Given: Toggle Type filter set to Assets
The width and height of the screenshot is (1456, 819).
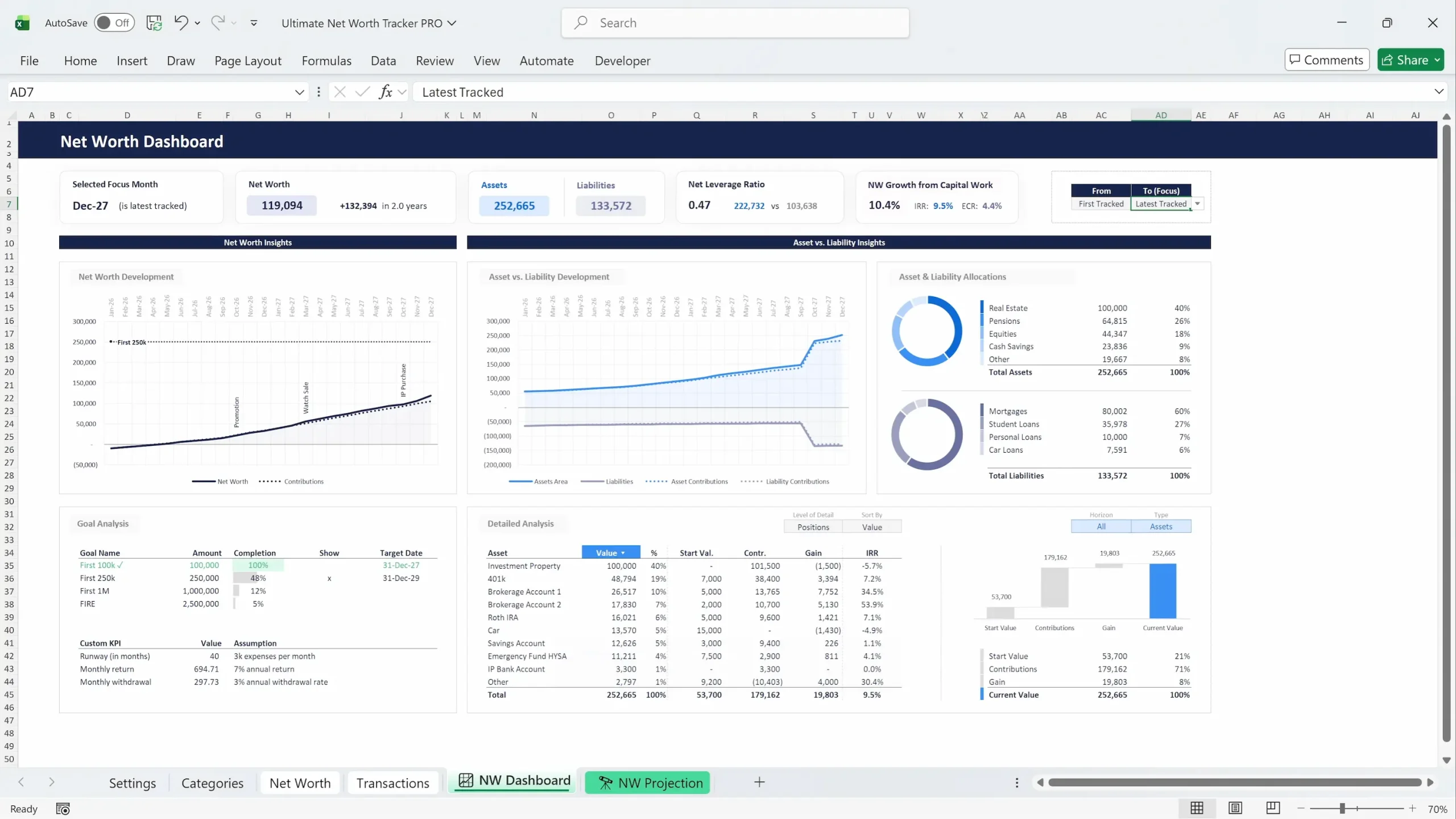Looking at the screenshot, I should coord(1161,527).
